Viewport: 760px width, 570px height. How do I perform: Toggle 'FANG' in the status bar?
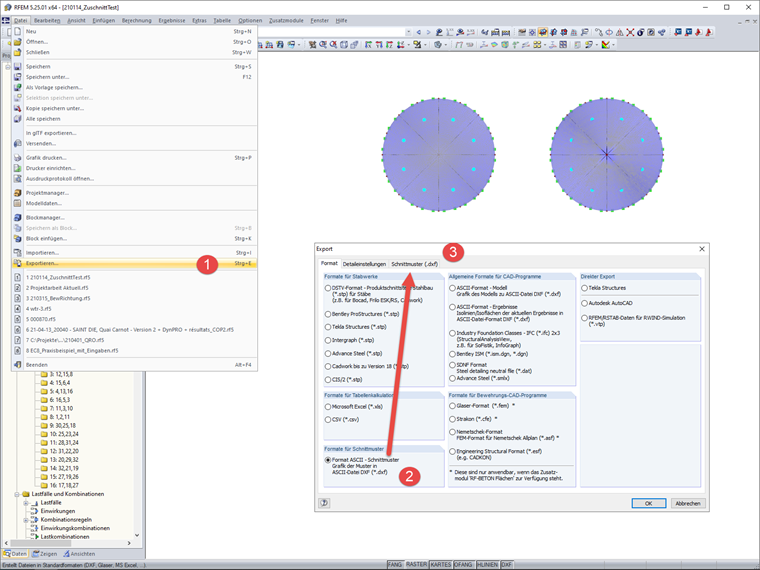click(x=395, y=565)
